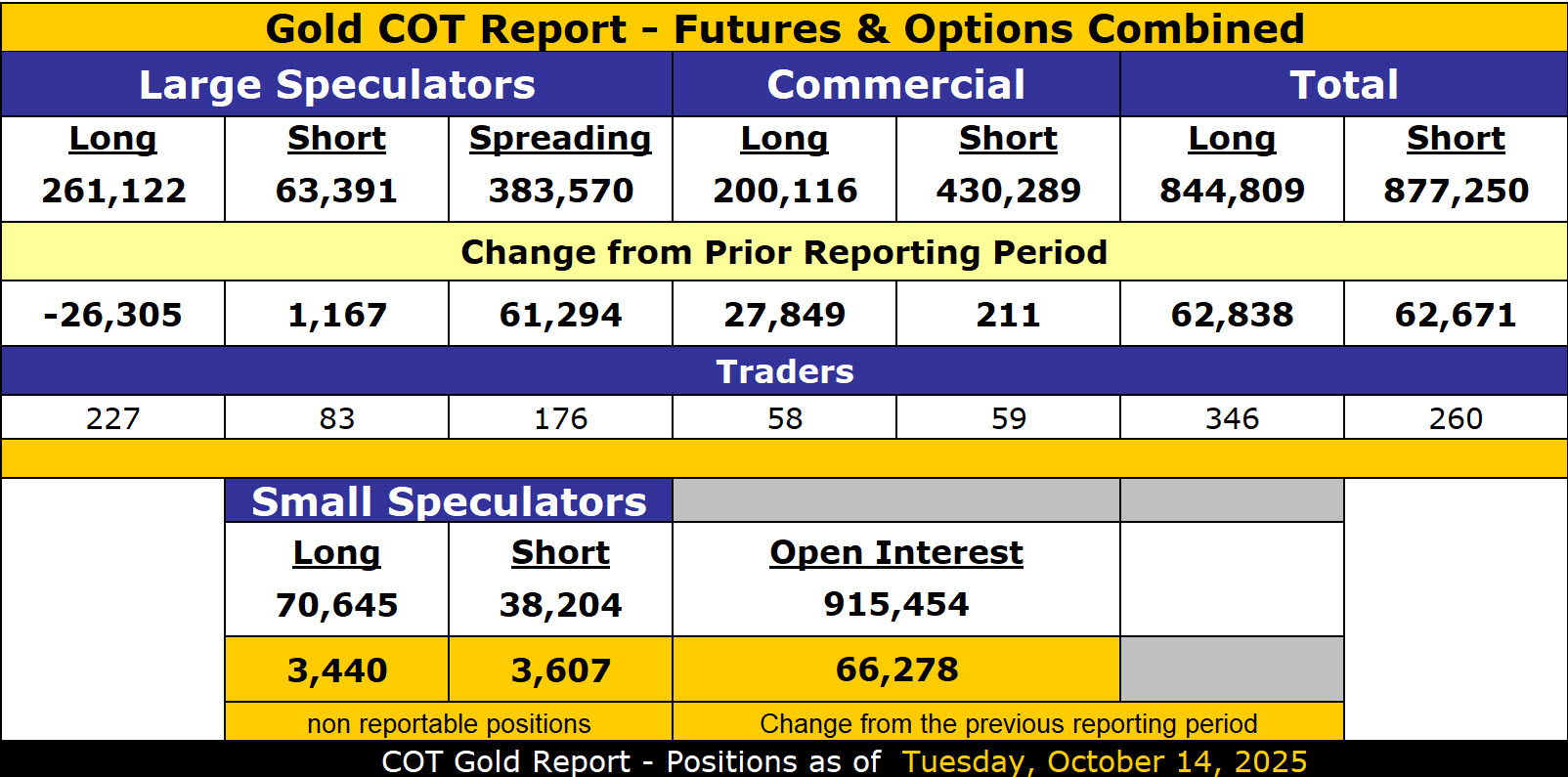Select the trader count 346 cell

[1232, 418]
